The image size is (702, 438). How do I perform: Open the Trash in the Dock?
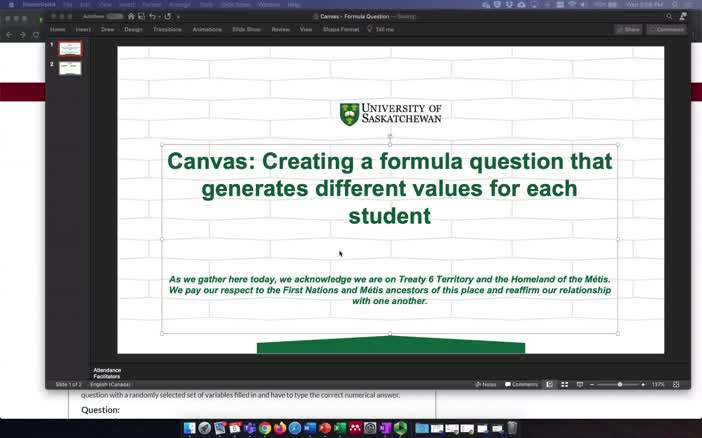click(x=512, y=428)
